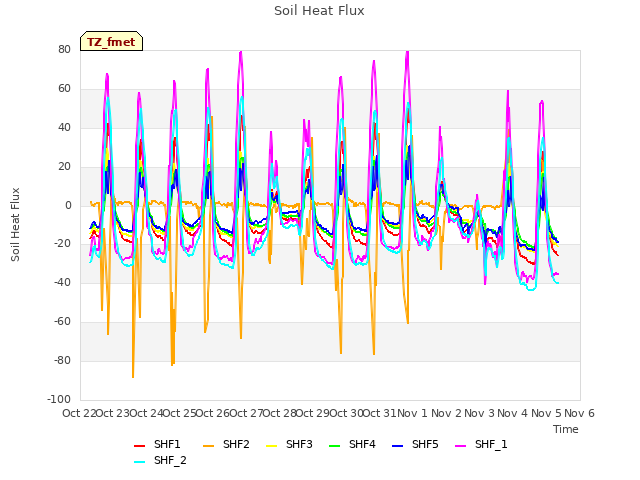Select the SHF3 legend label

pos(299,444)
